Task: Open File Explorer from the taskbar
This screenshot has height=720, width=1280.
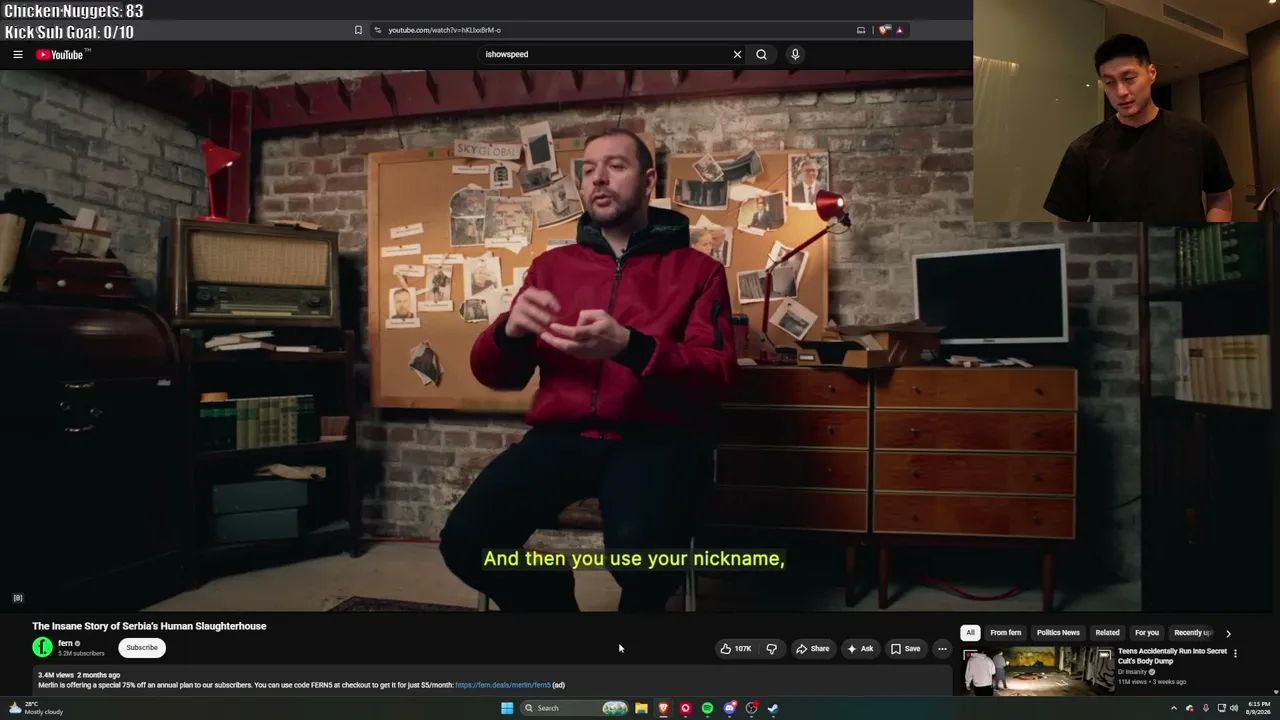Action: coord(641,708)
